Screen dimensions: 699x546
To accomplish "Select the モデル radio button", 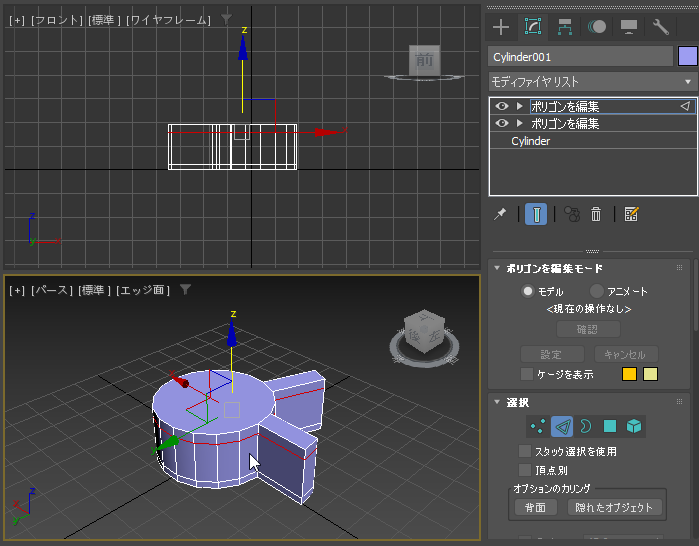I will click(528, 291).
